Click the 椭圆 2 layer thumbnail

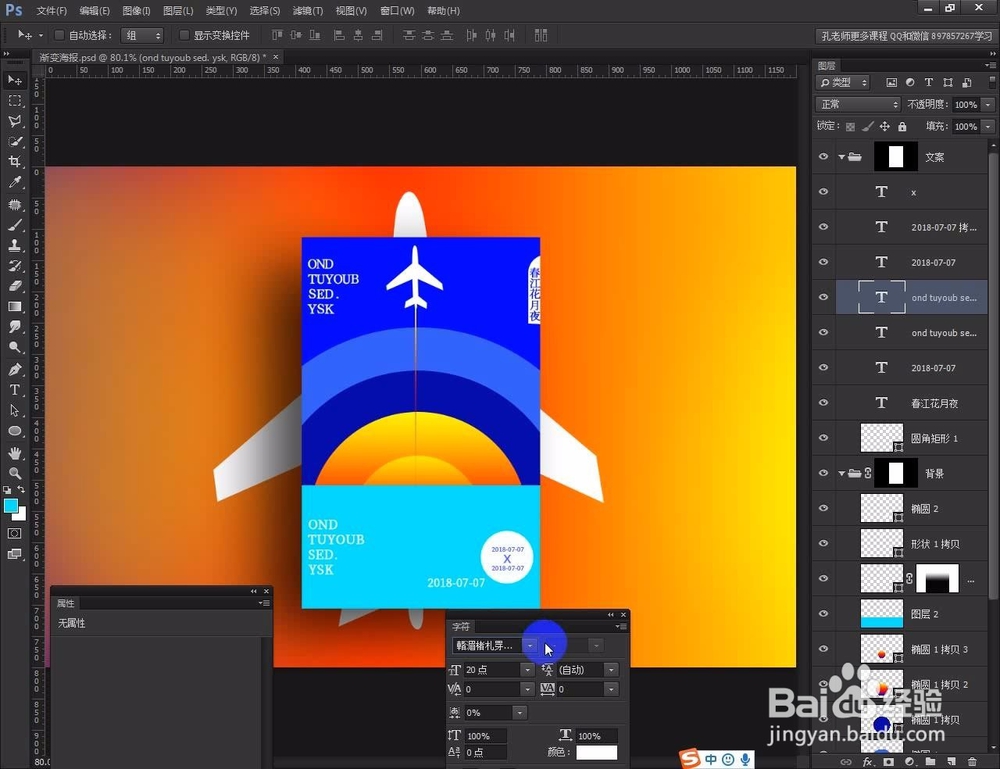pos(883,507)
